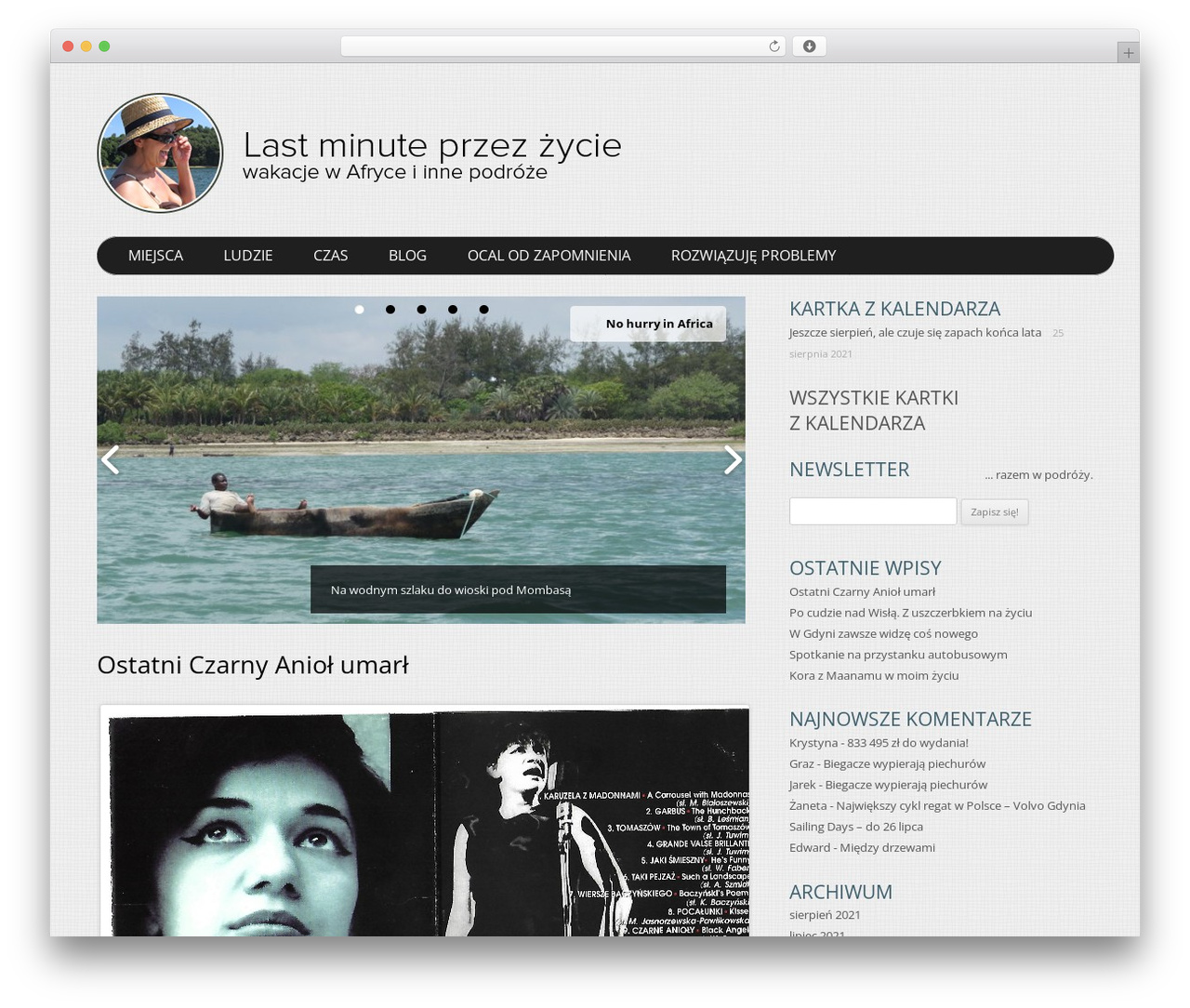Open Edward's comment on Między drzewami
The height and width of the screenshot is (1008, 1190).
862,848
